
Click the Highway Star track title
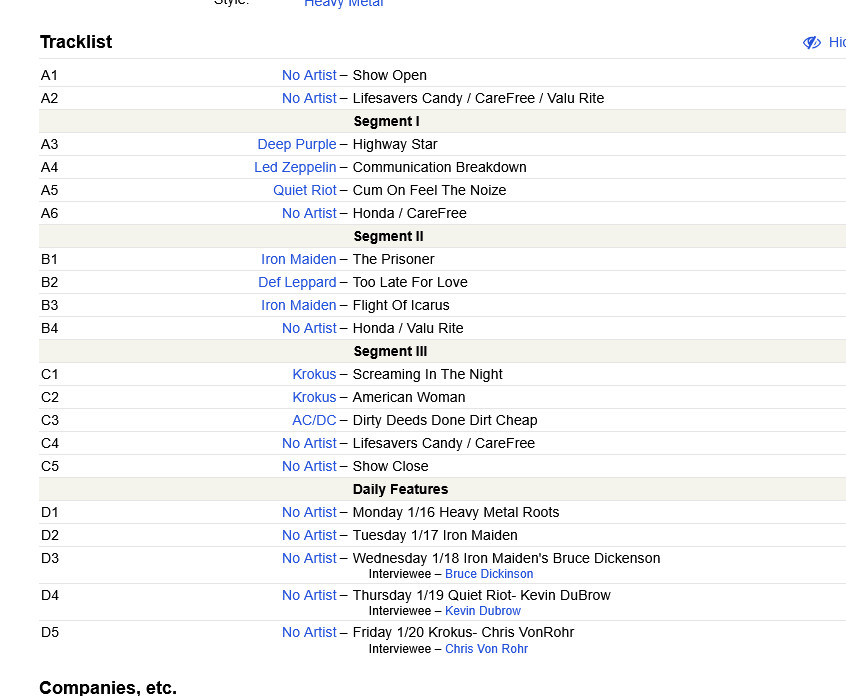point(395,145)
